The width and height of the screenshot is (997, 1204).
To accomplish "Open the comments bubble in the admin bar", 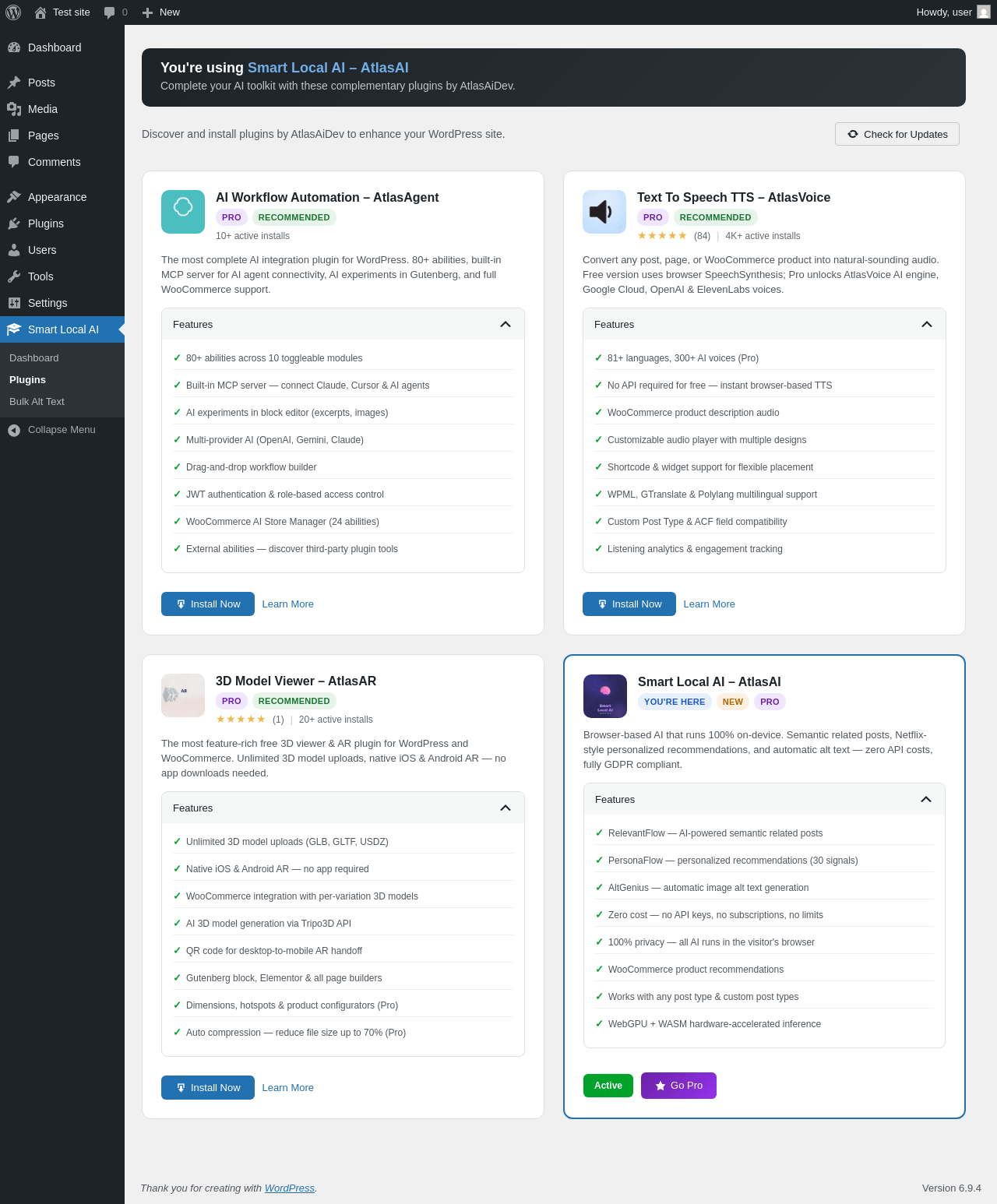I will (x=115, y=12).
